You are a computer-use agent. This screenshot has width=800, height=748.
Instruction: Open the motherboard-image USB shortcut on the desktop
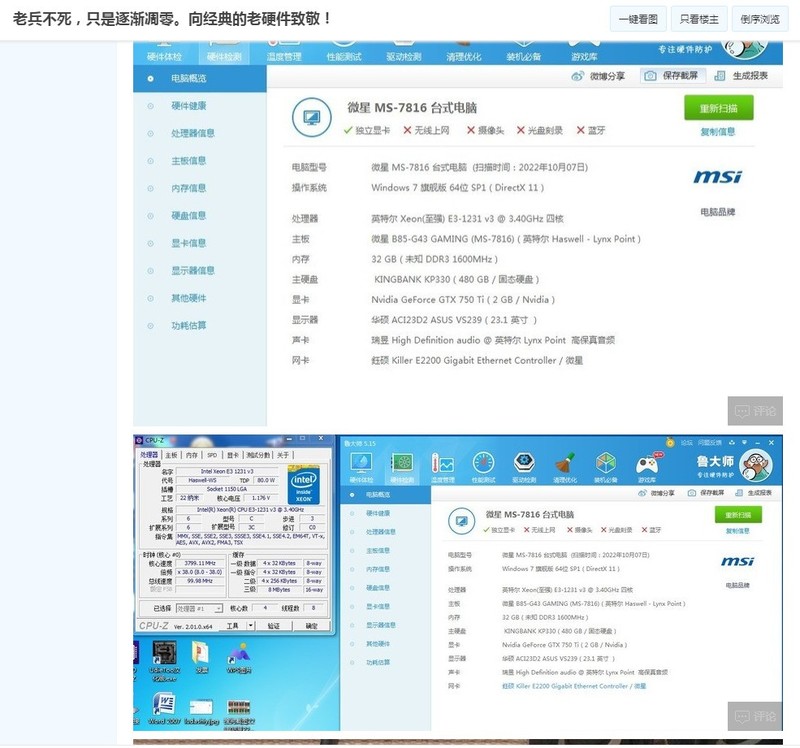164,661
